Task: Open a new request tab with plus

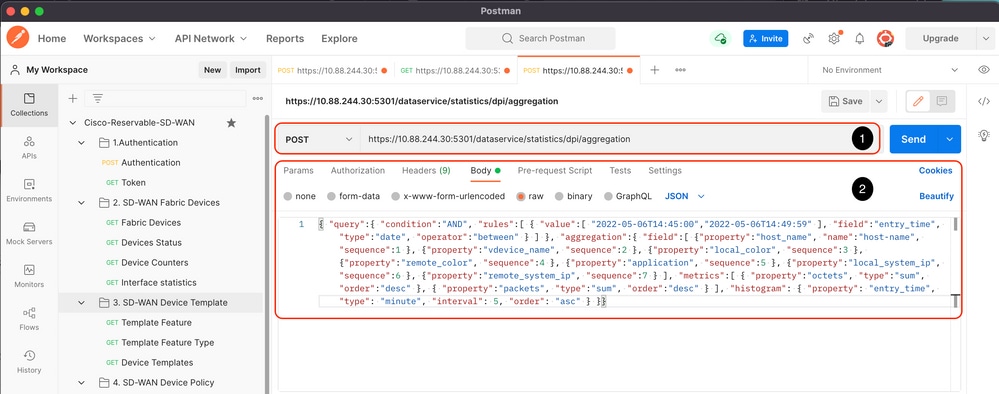Action: point(654,69)
